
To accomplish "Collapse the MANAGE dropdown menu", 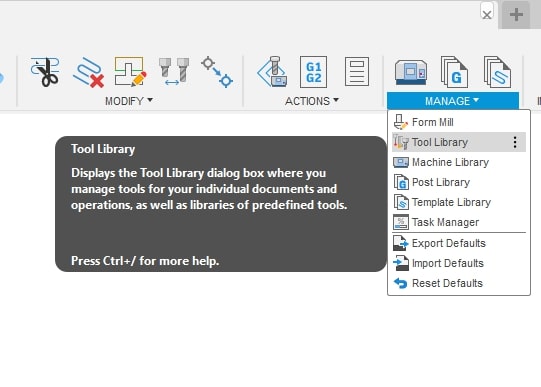I will point(453,101).
